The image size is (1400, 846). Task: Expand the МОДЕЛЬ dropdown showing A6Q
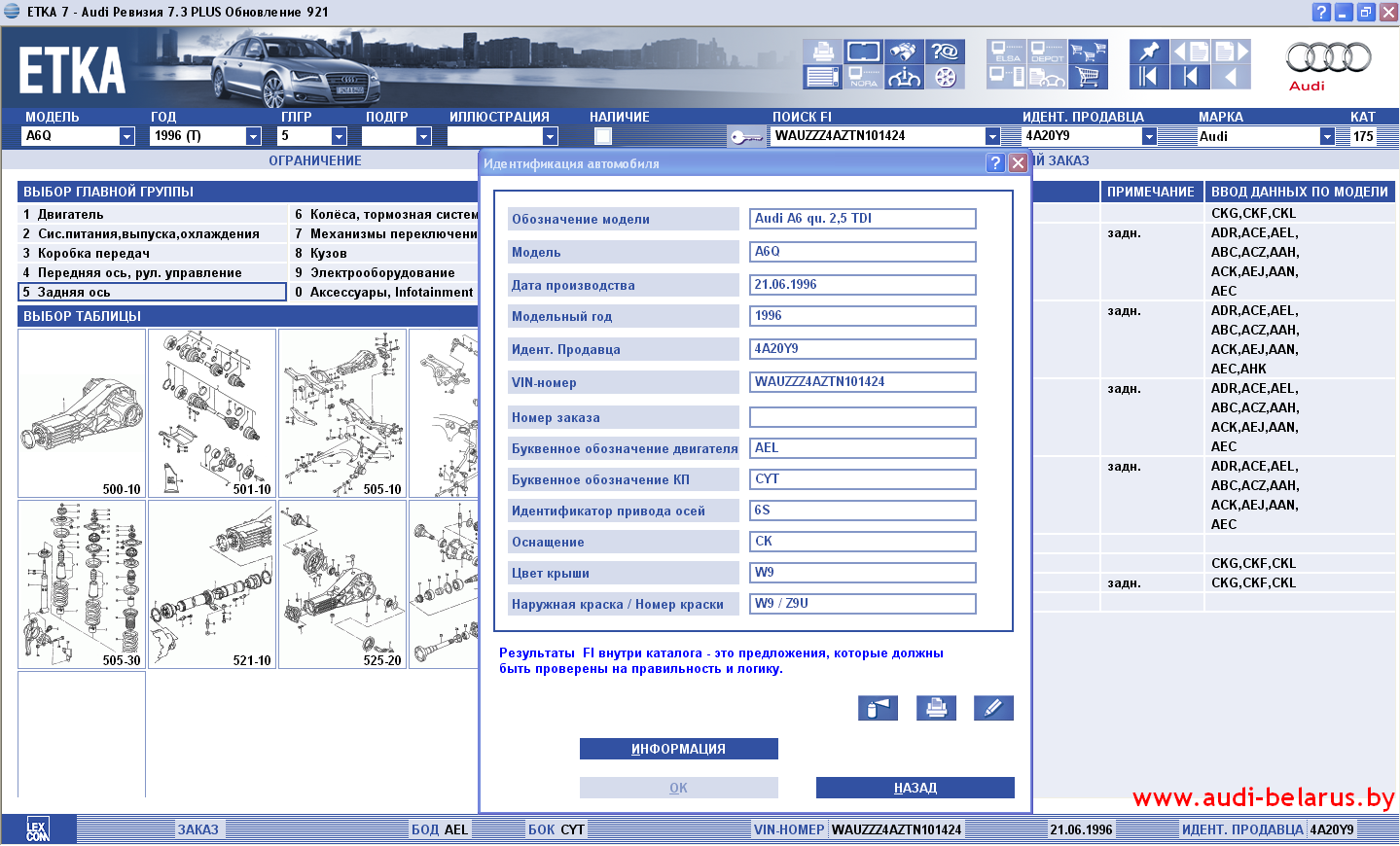click(126, 136)
